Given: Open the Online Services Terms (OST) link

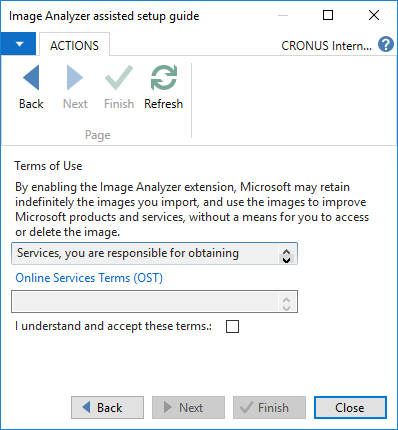Looking at the screenshot, I should [89, 278].
